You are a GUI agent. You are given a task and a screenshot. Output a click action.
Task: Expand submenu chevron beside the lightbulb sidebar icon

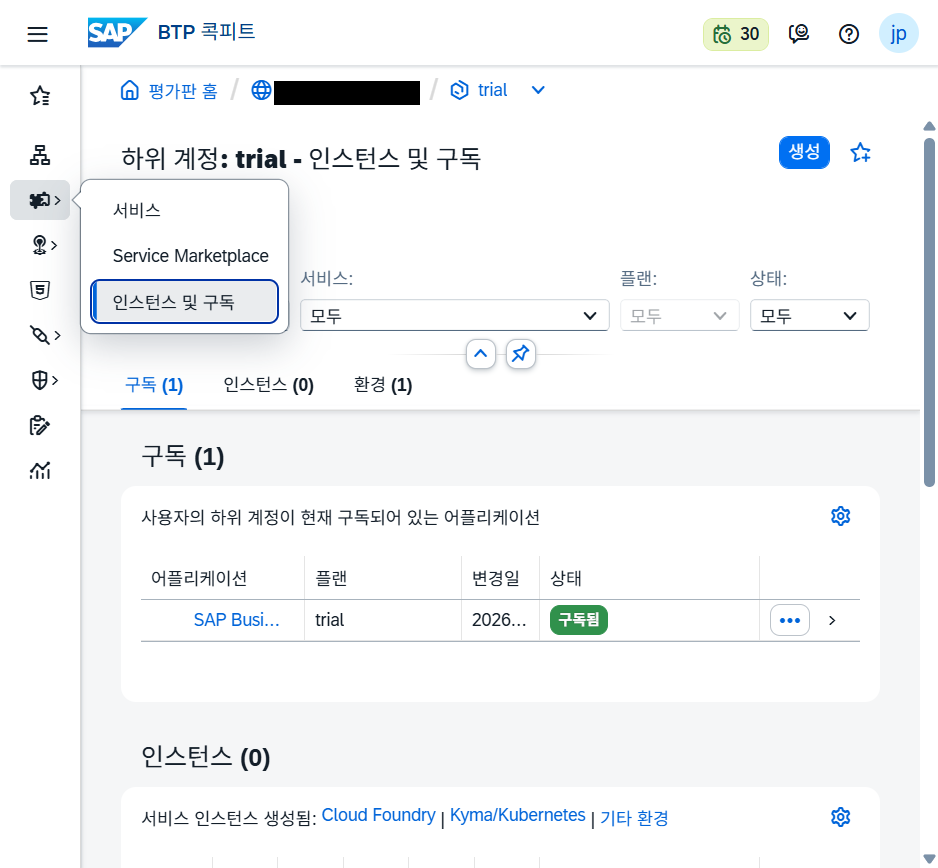54,245
